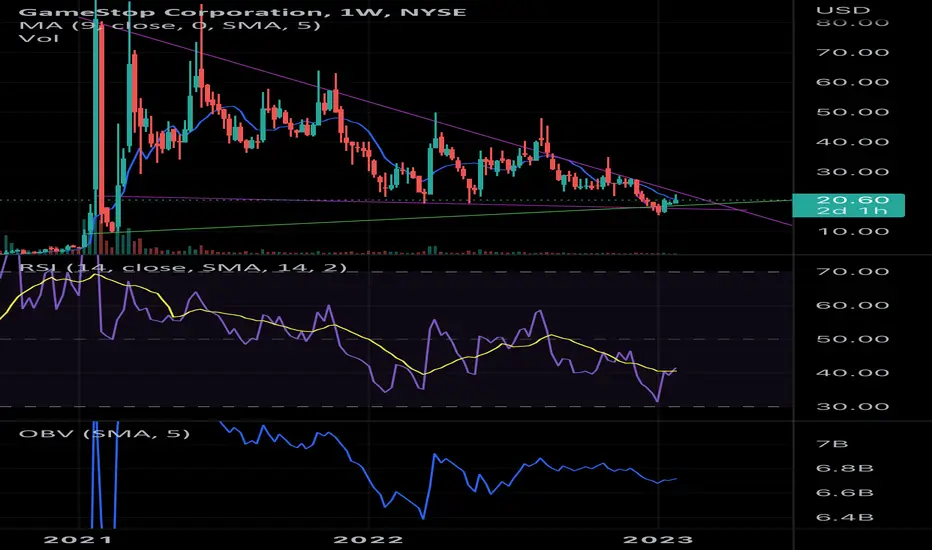The width and height of the screenshot is (932, 550).
Task: Click the 70.00 label on the price axis
Action: (852, 52)
